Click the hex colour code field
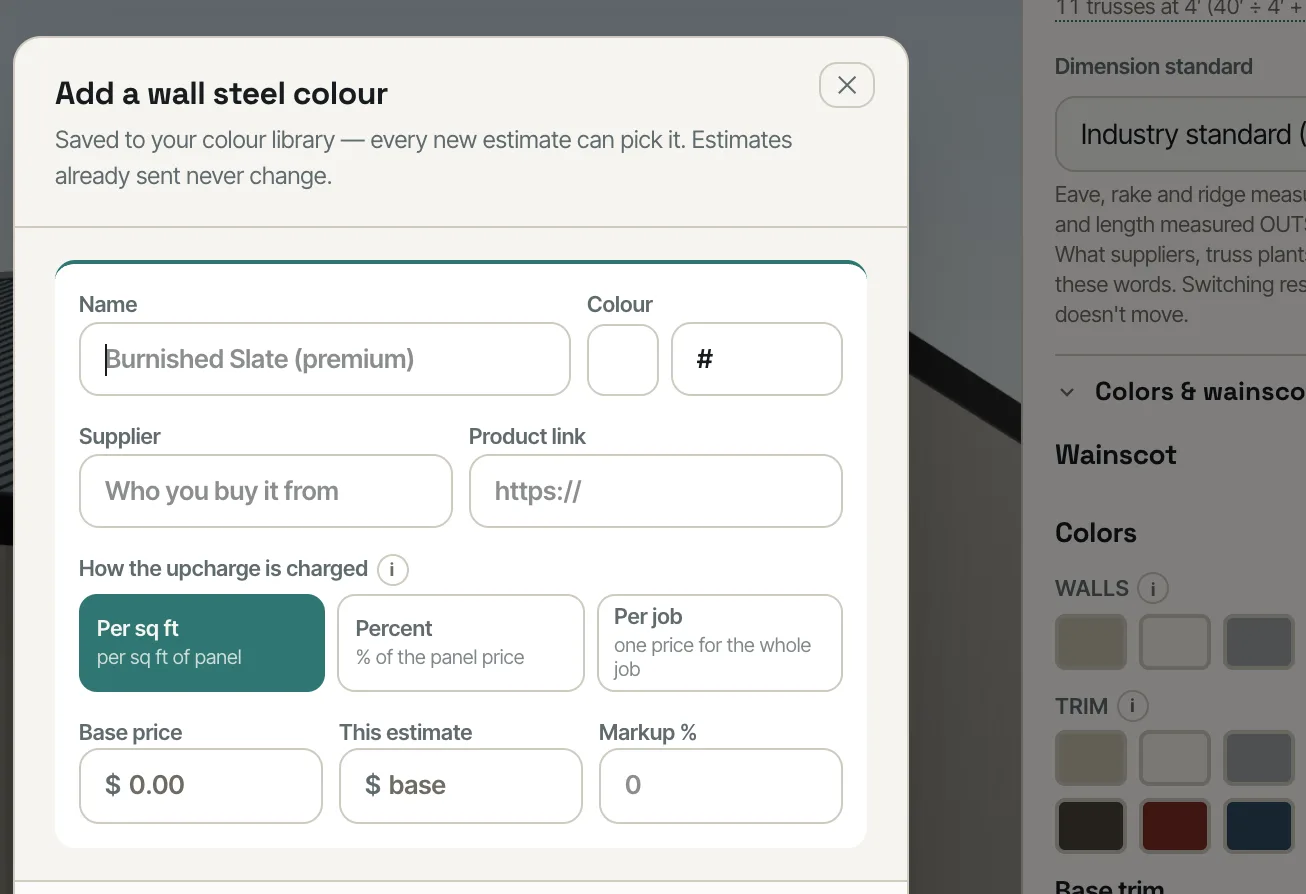The width and height of the screenshot is (1306, 894). point(757,359)
